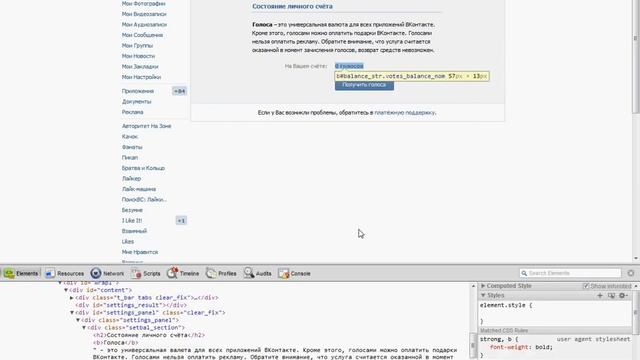
Task: Open the Лайк-машина app link
Action: pyautogui.click(x=139, y=189)
